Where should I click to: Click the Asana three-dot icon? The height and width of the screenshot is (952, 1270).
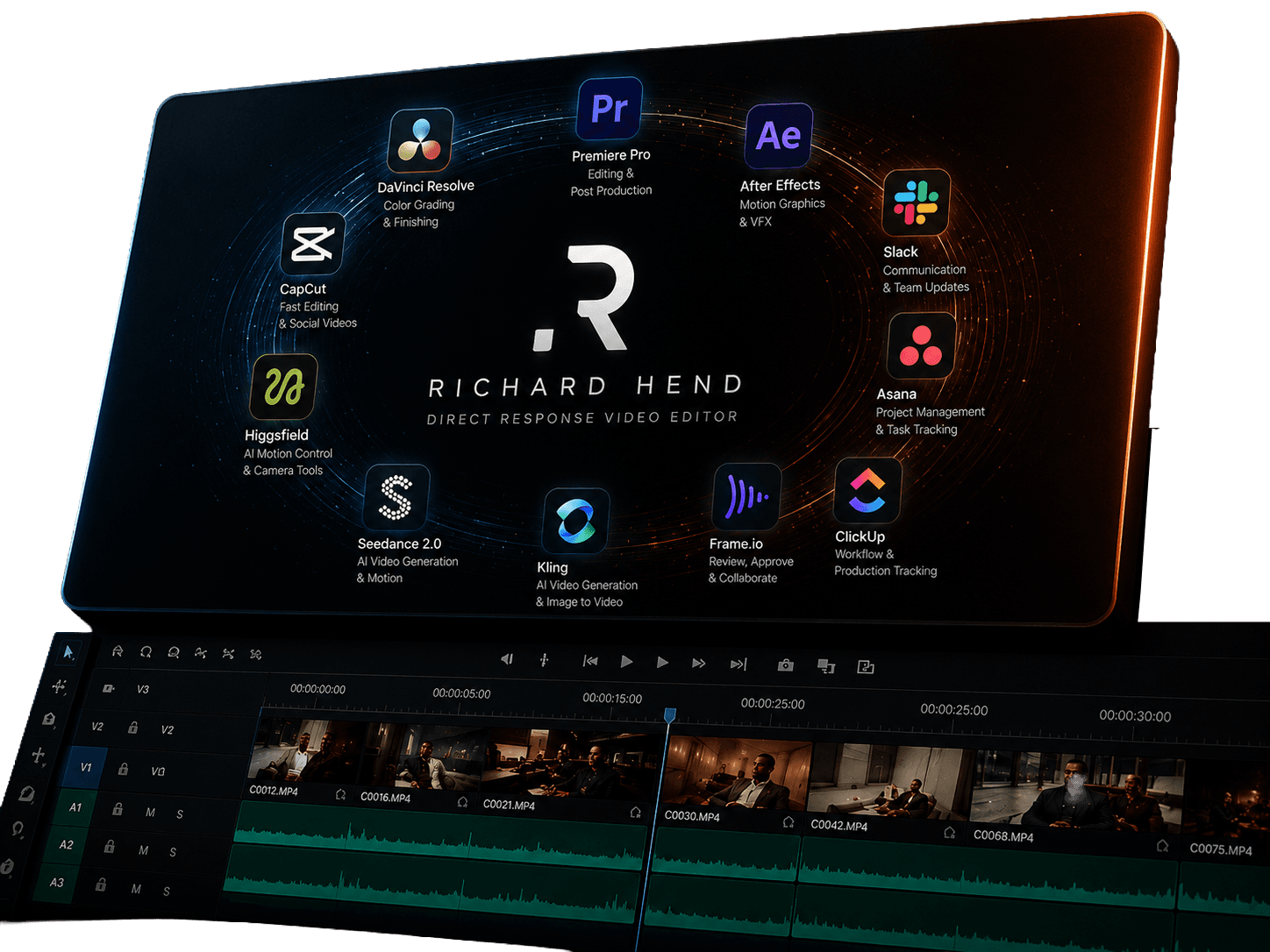[921, 346]
